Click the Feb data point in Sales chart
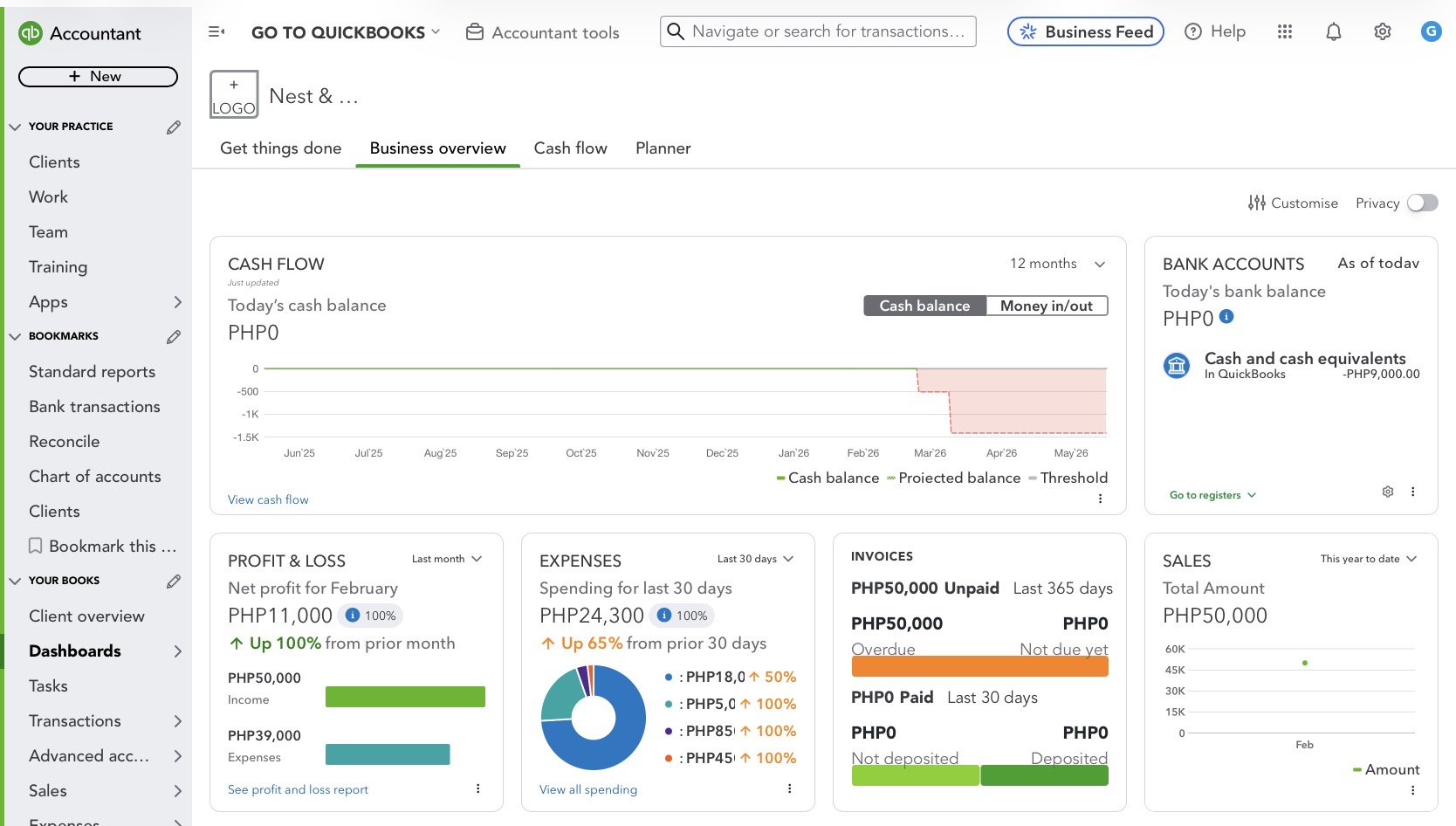Screen dimensions: 1456x826 [x=1304, y=663]
